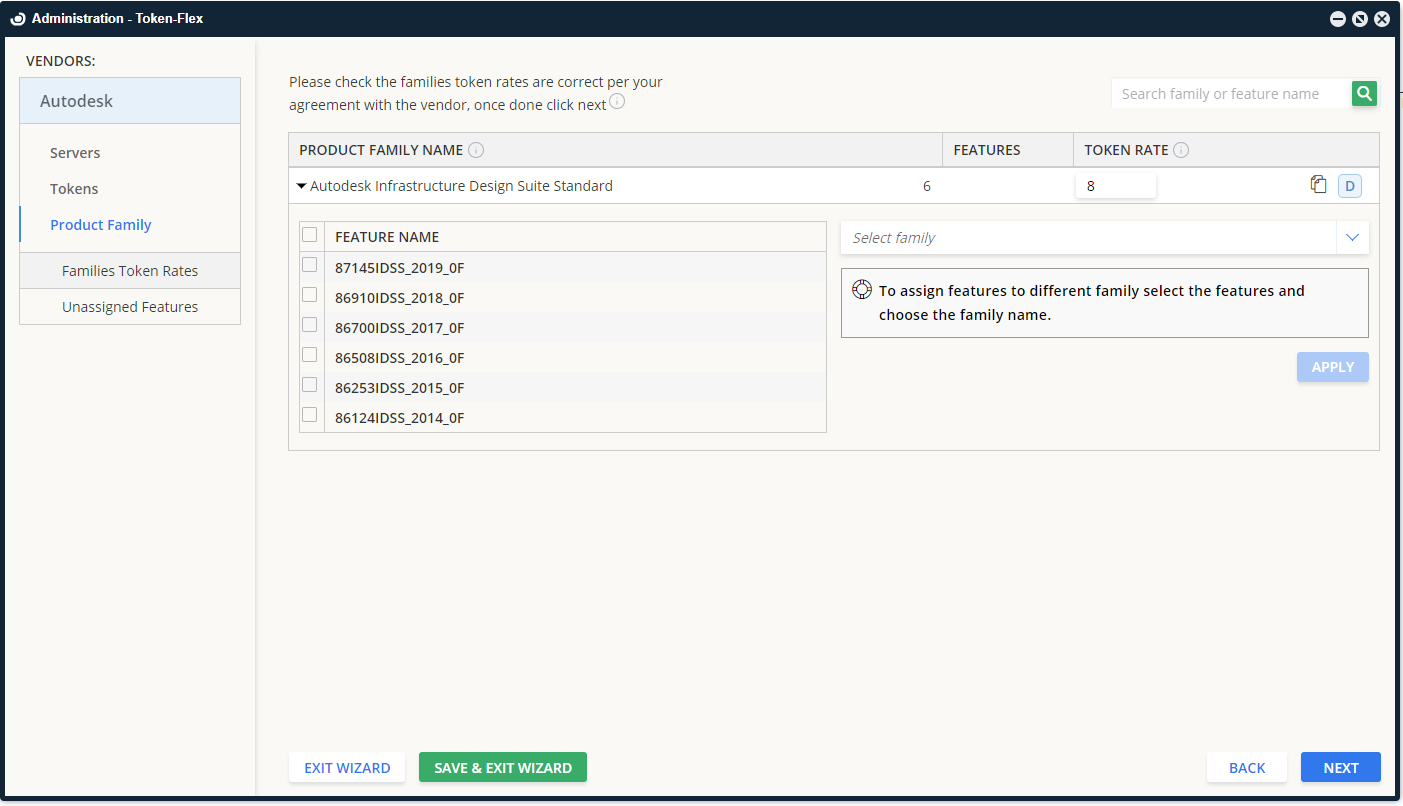Click the copy icon beside token rate
The image size is (1403, 806).
coord(1319,185)
